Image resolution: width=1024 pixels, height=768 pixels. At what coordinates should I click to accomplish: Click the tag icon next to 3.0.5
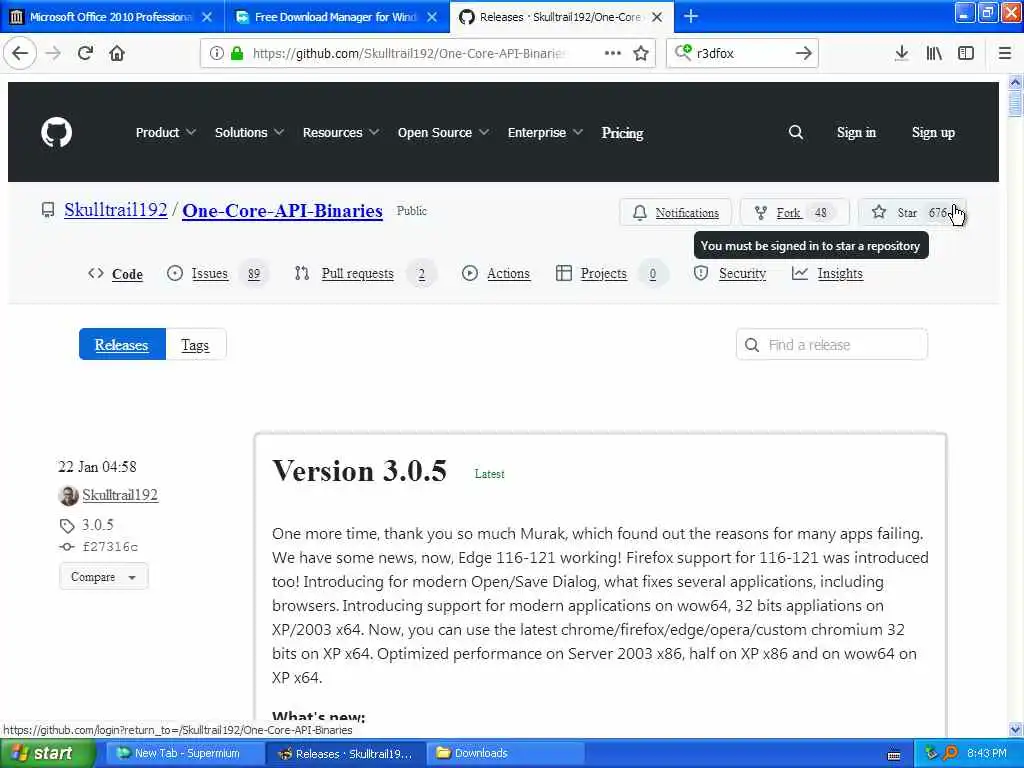(67, 526)
